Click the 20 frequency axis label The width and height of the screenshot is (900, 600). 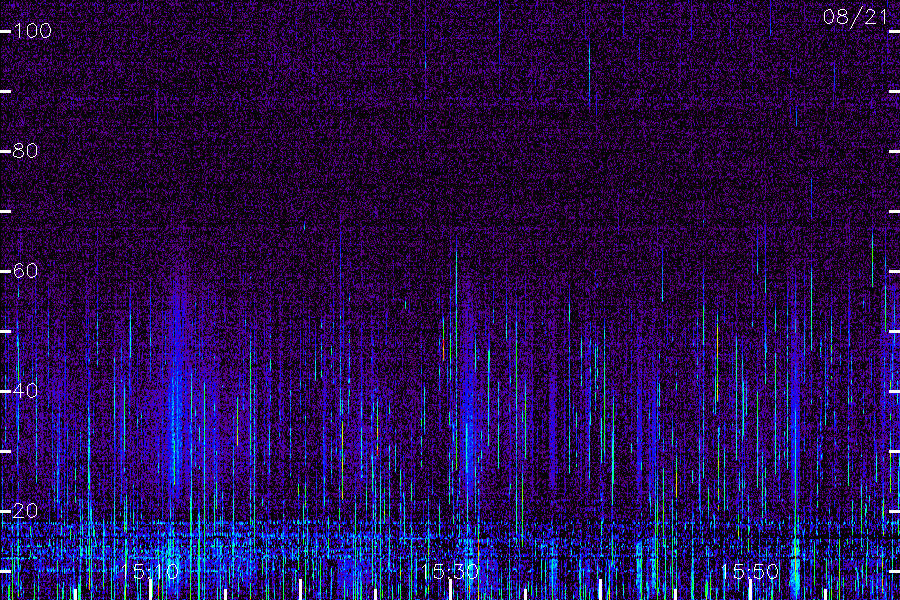(x=25, y=510)
